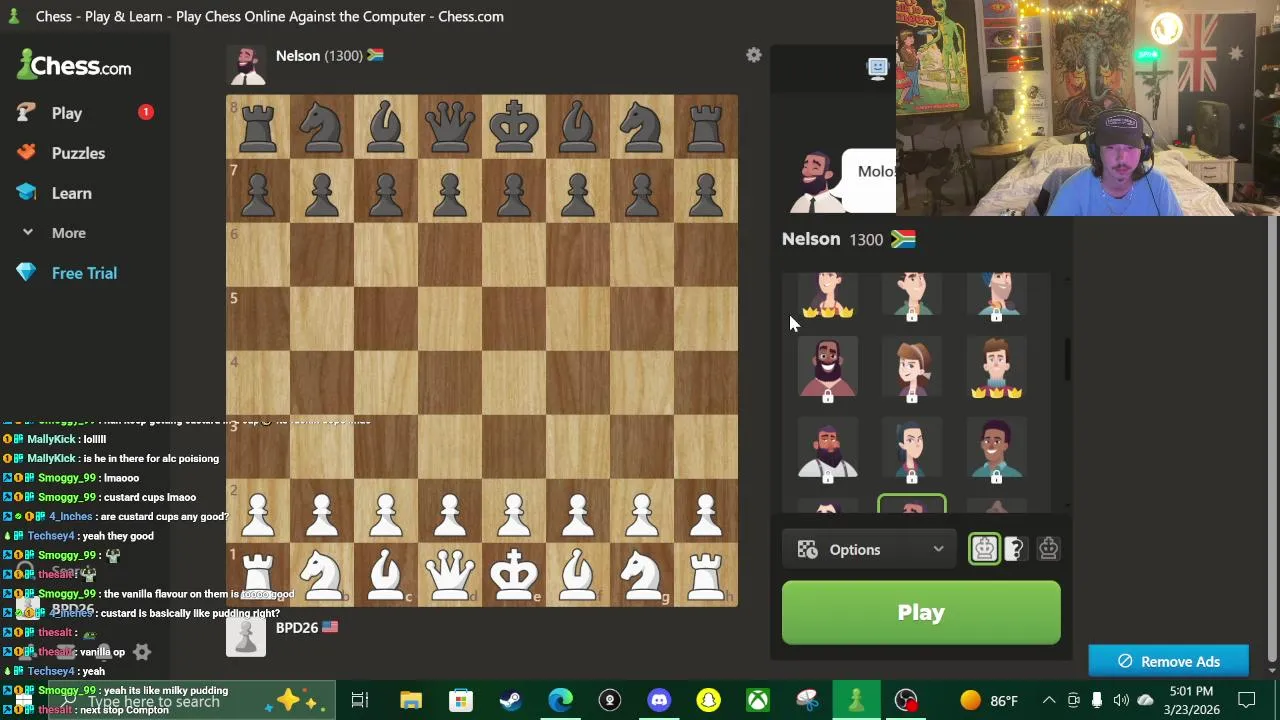This screenshot has height=720, width=1280.
Task: Open Microsoft Edge from taskbar
Action: 560,700
